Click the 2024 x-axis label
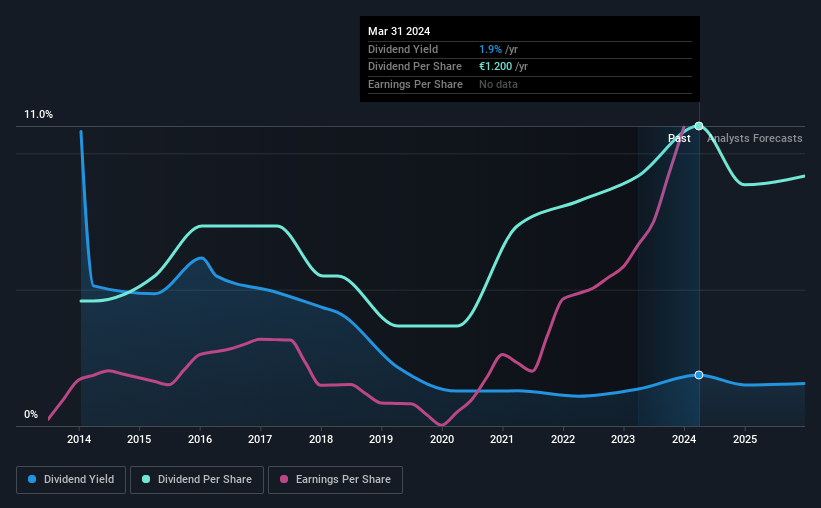 [x=684, y=439]
